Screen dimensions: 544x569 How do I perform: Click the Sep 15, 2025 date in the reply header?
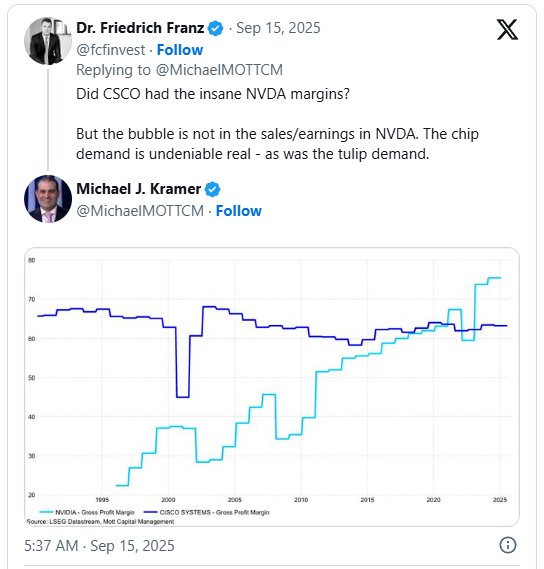pos(278,28)
